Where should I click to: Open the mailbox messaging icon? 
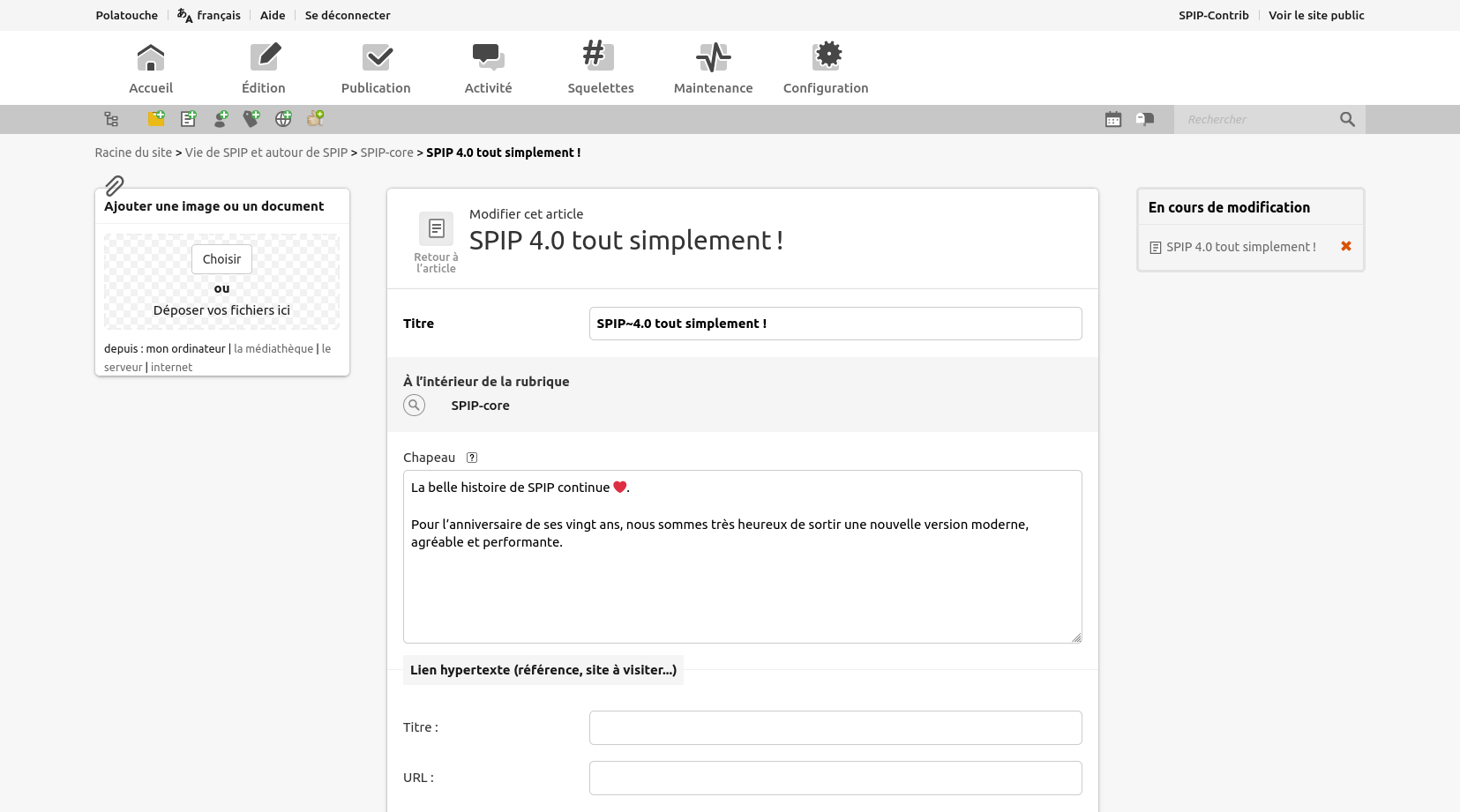click(1145, 119)
